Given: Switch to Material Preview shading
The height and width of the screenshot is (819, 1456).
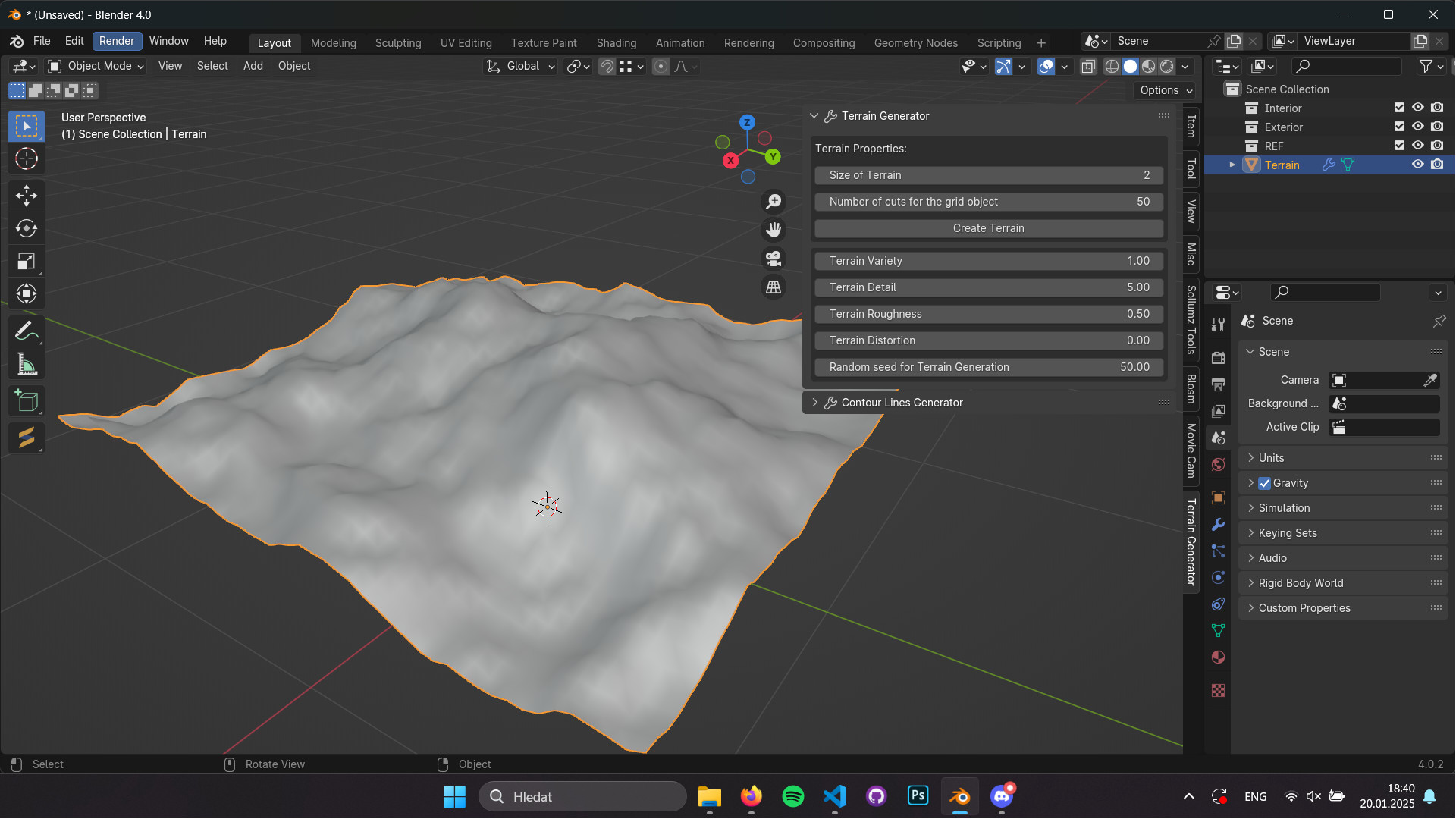Looking at the screenshot, I should pos(1149,67).
